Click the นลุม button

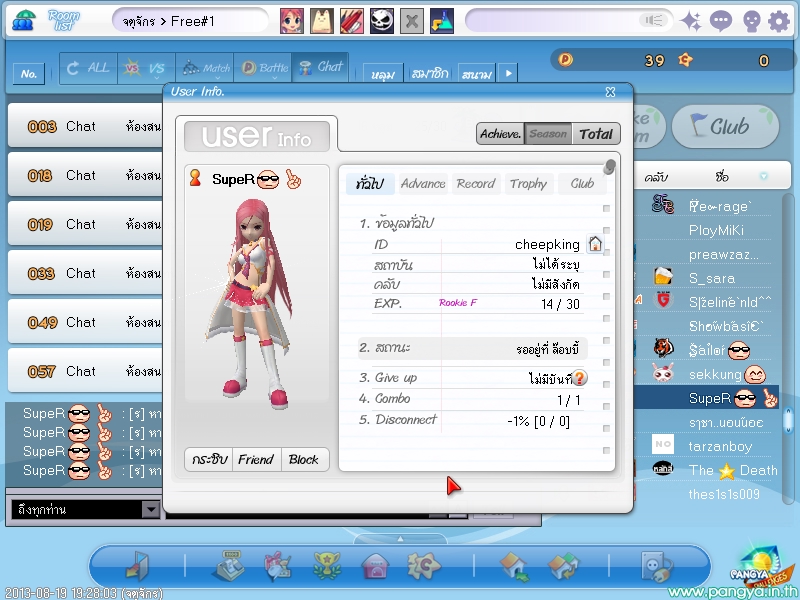(383, 73)
